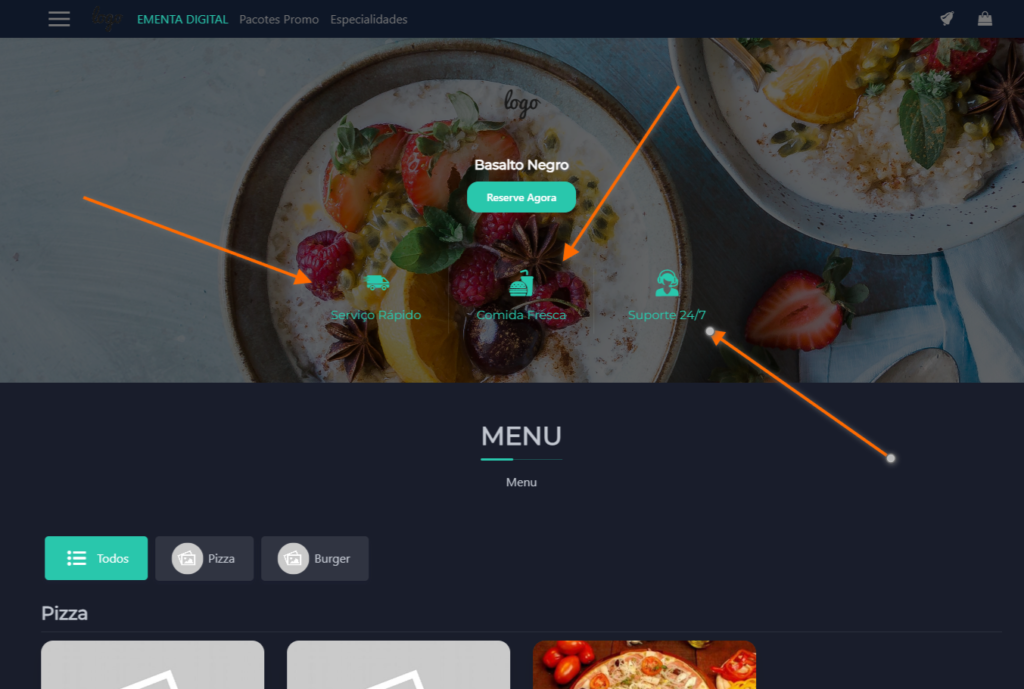The image size is (1024, 689).
Task: Click the Pizza category image icon
Action: coord(187,558)
